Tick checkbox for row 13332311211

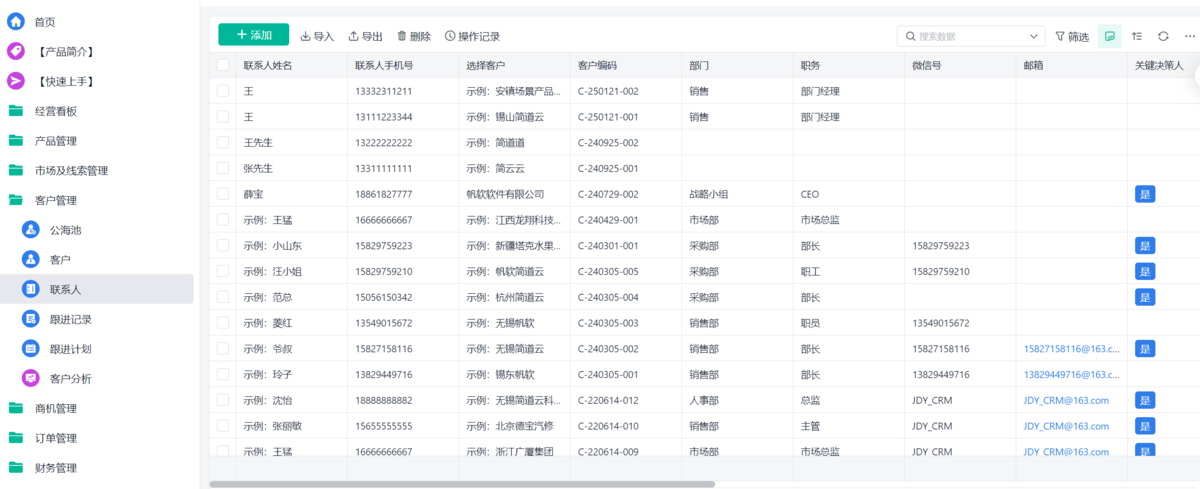click(222, 91)
